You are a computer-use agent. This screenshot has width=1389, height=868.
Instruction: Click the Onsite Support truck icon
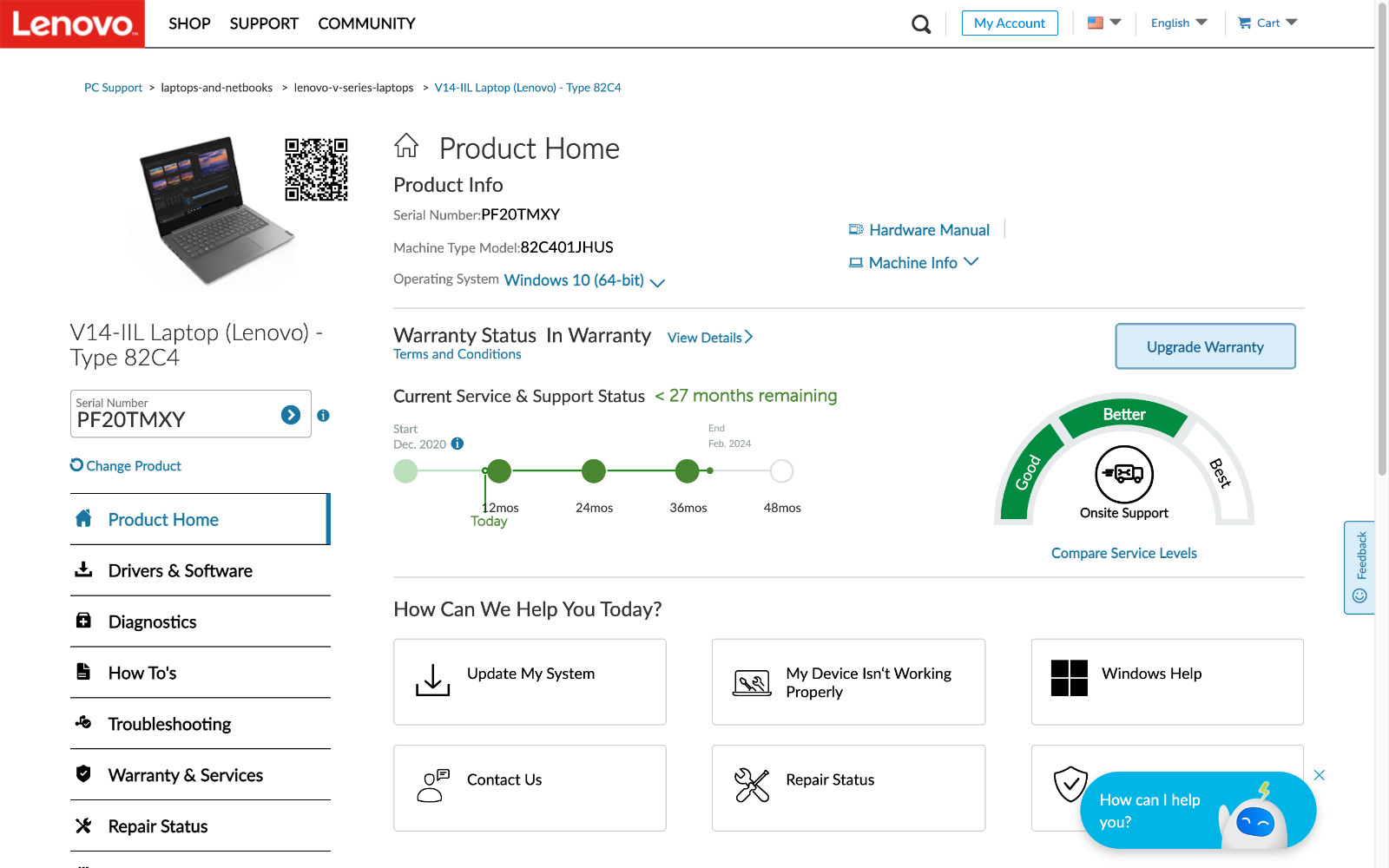1124,474
